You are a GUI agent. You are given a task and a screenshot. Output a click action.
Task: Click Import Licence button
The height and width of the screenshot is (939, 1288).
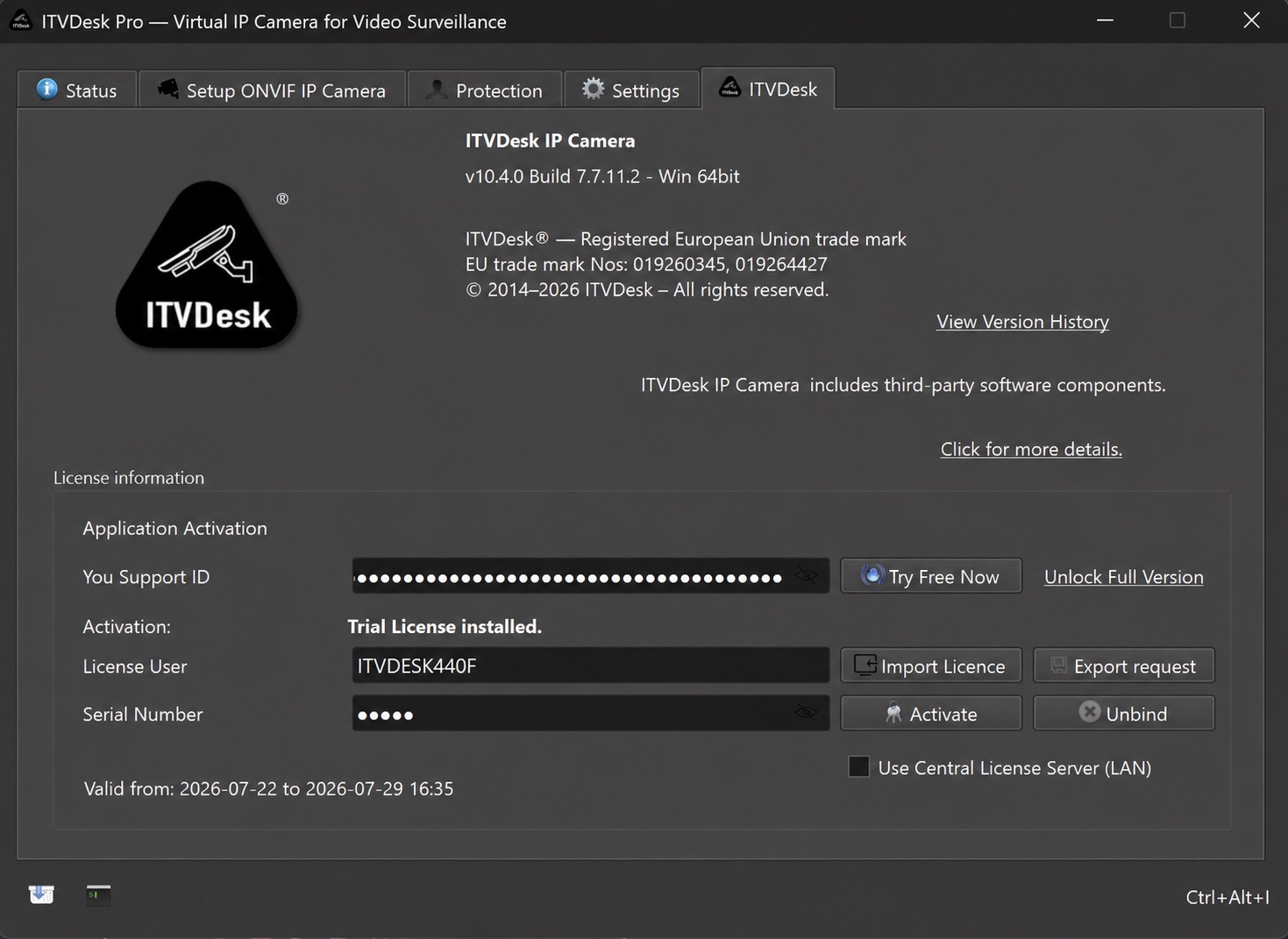point(931,665)
